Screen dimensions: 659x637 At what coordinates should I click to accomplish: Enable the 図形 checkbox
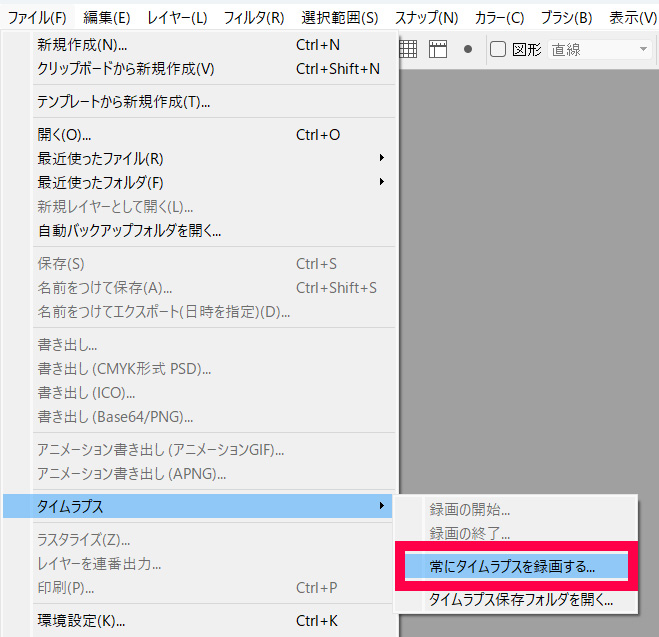(x=498, y=49)
